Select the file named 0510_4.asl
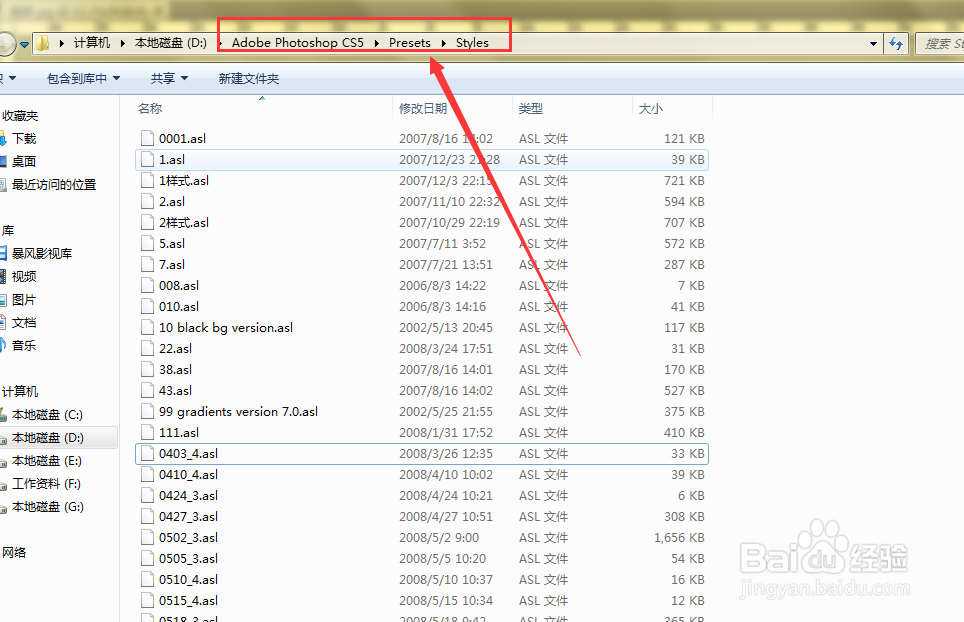Image resolution: width=964 pixels, height=622 pixels. point(188,580)
